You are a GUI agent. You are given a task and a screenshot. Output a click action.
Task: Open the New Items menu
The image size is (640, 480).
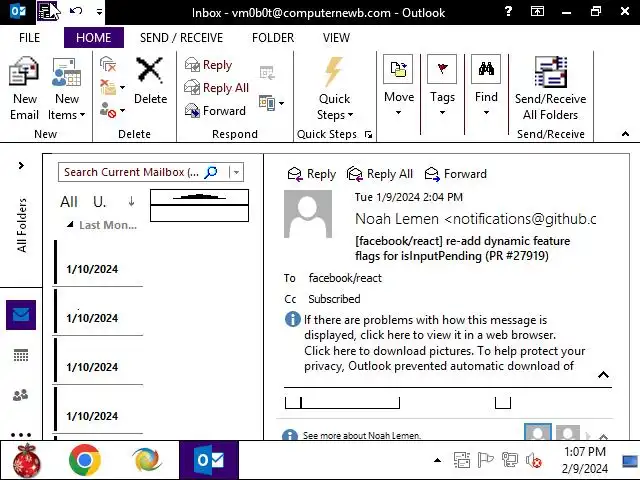[67, 89]
